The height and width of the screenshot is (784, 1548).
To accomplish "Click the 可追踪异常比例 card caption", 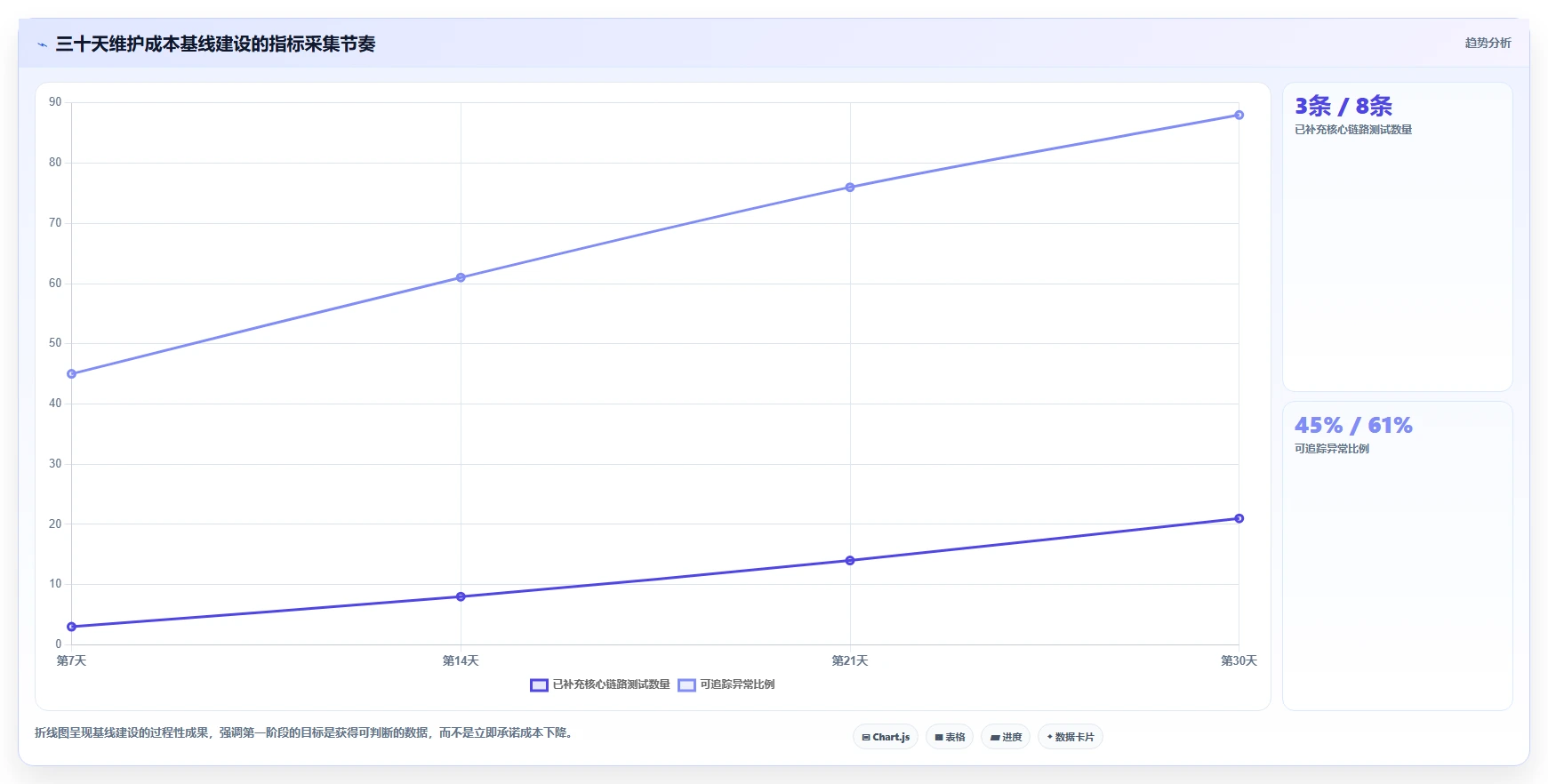I will 1332,449.
